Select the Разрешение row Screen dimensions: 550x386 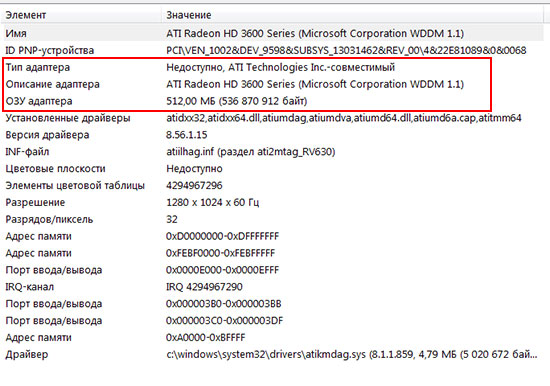coord(35,202)
